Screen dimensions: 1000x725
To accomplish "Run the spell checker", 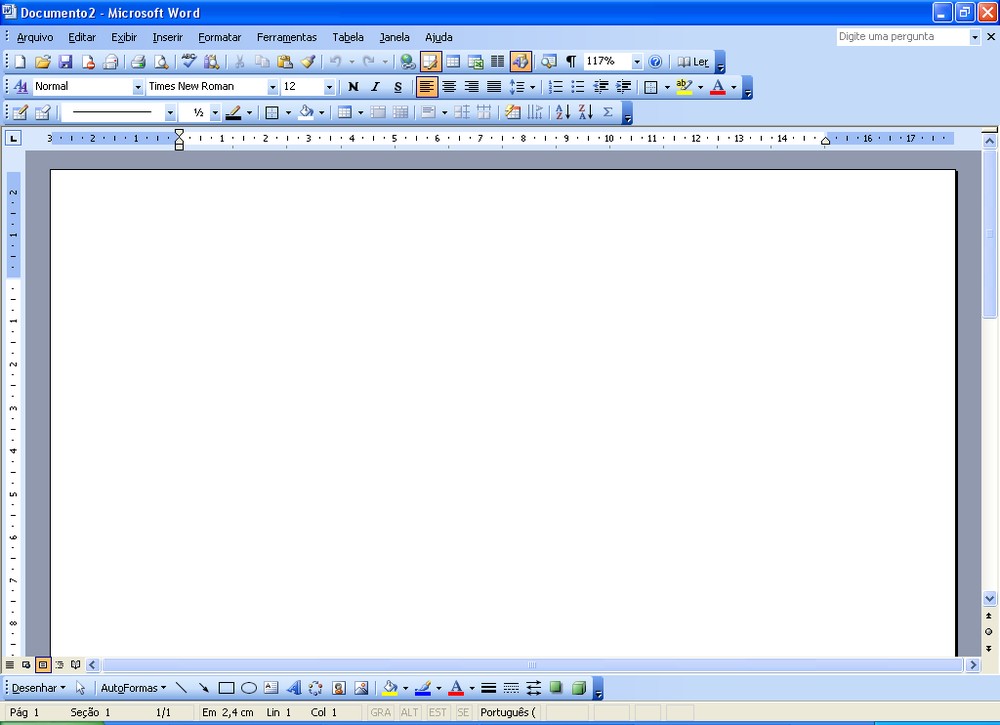I will [x=187, y=61].
